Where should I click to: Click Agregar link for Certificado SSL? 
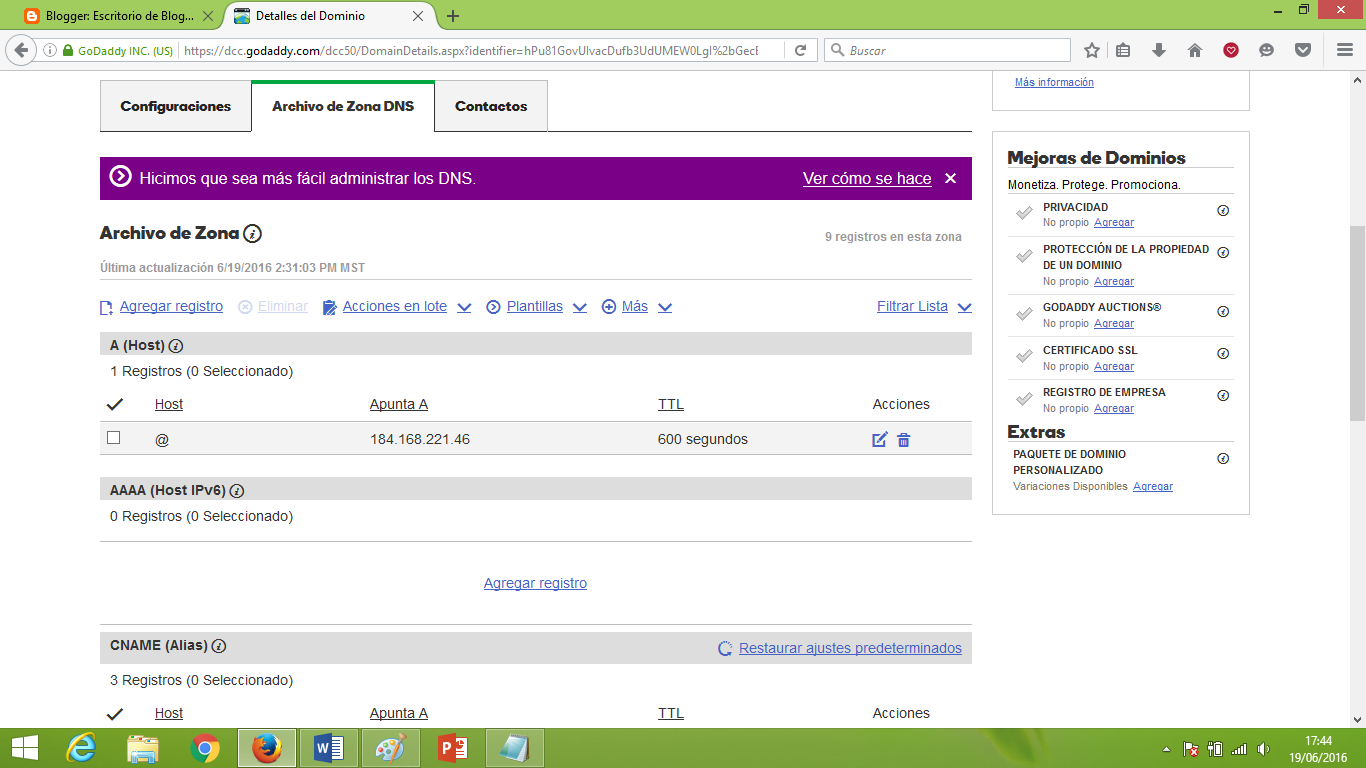tap(1114, 366)
